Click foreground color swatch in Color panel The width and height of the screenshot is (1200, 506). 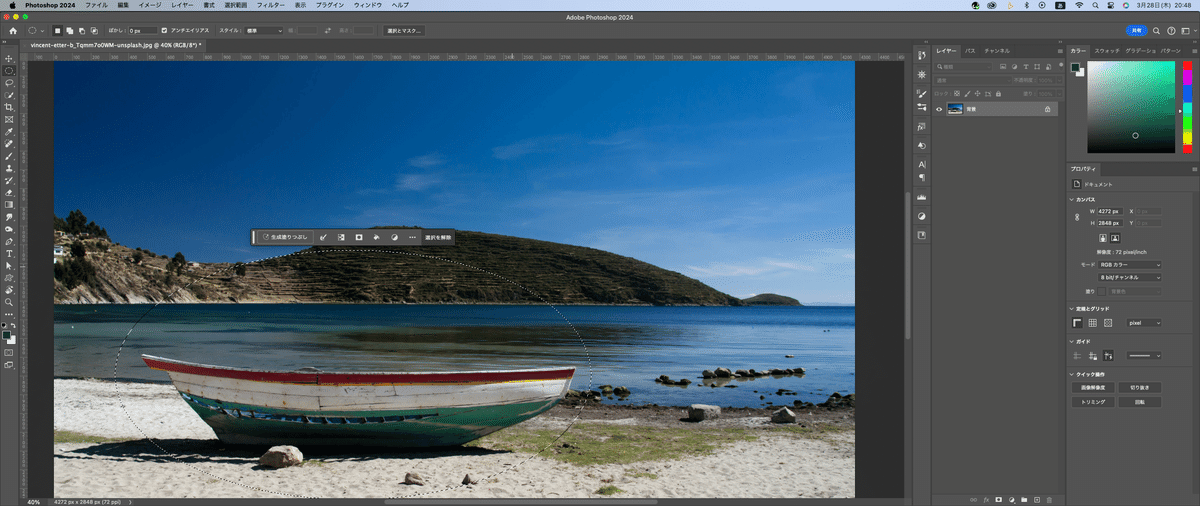point(1075,67)
